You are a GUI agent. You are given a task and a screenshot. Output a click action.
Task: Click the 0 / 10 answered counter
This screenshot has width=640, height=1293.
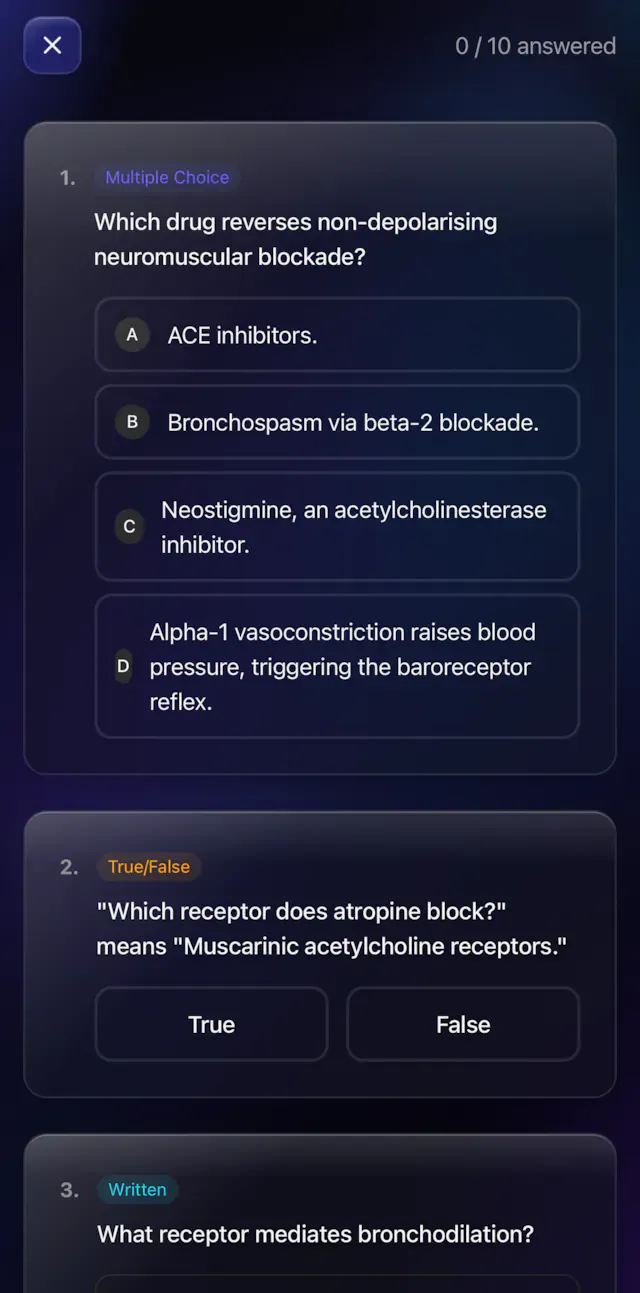535,46
